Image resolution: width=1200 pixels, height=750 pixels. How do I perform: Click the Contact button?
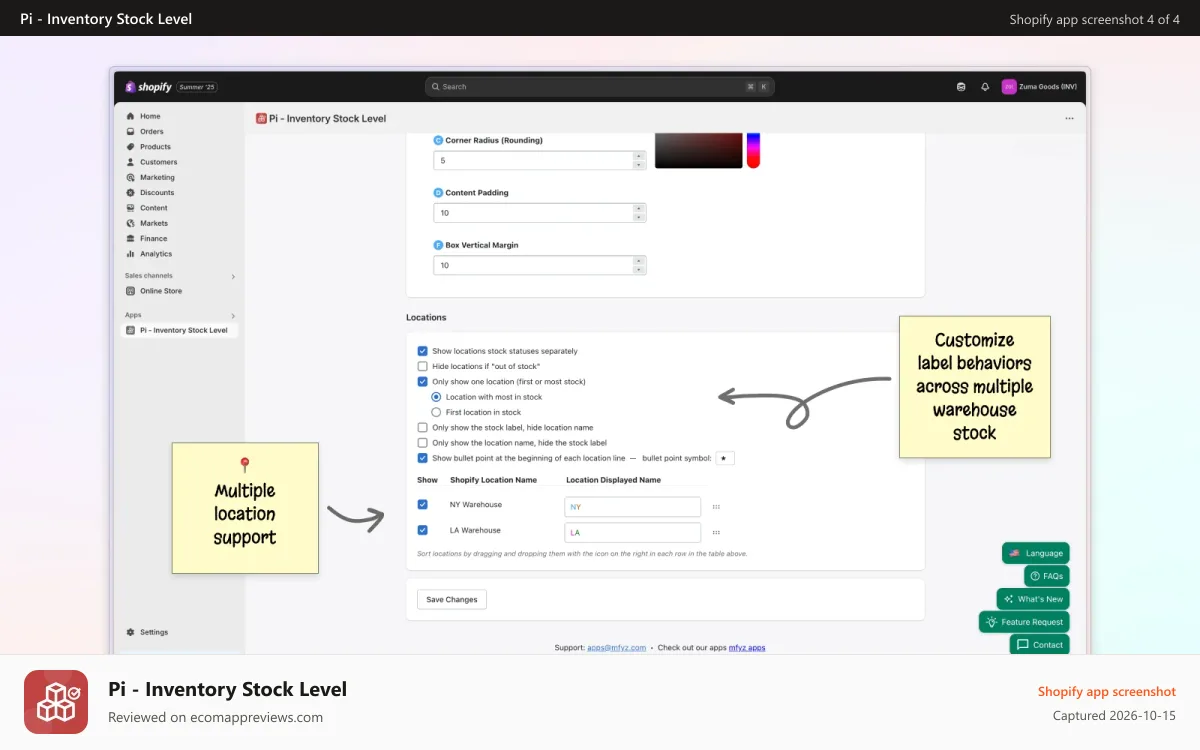click(1040, 645)
